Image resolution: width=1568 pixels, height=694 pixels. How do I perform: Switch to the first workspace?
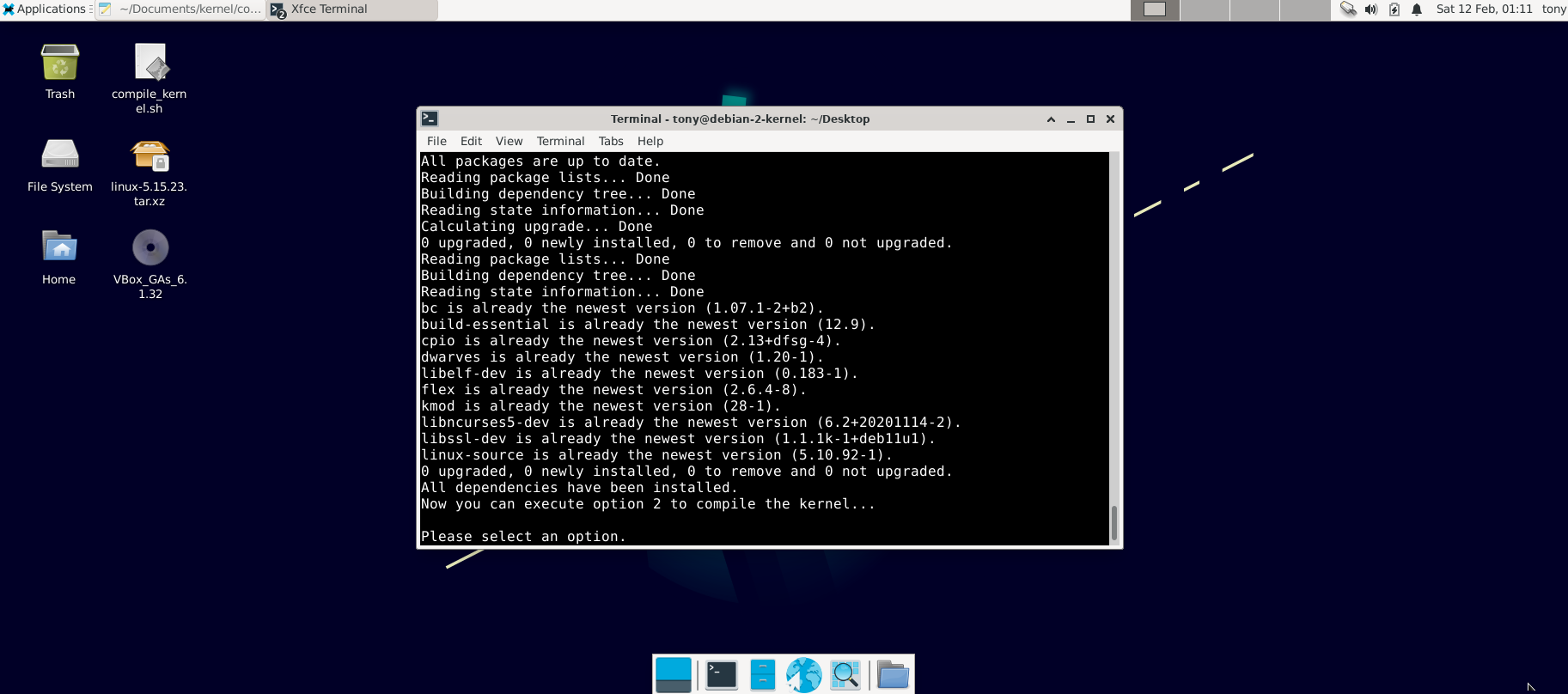[1155, 9]
